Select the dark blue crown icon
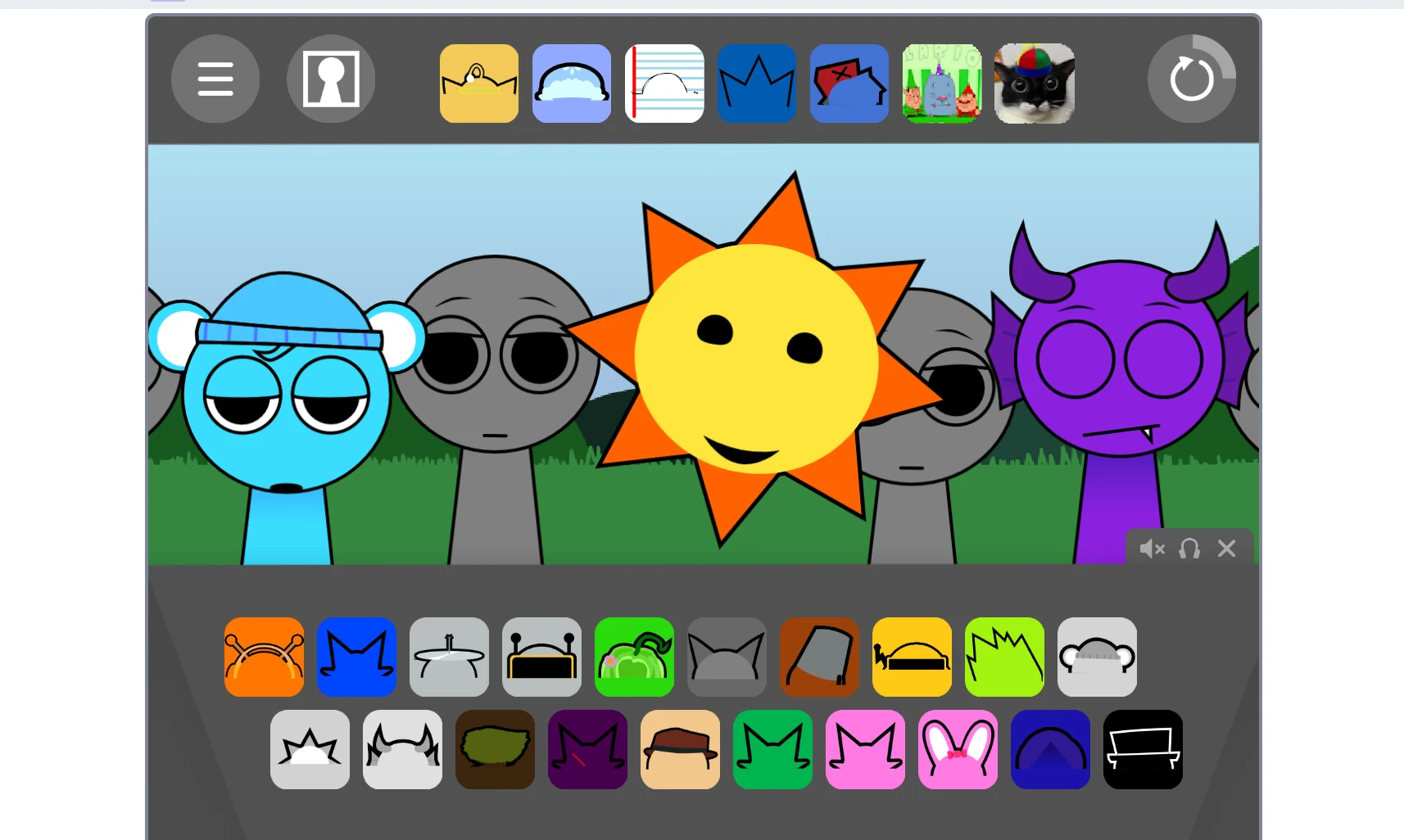The image size is (1404, 840). (x=756, y=83)
